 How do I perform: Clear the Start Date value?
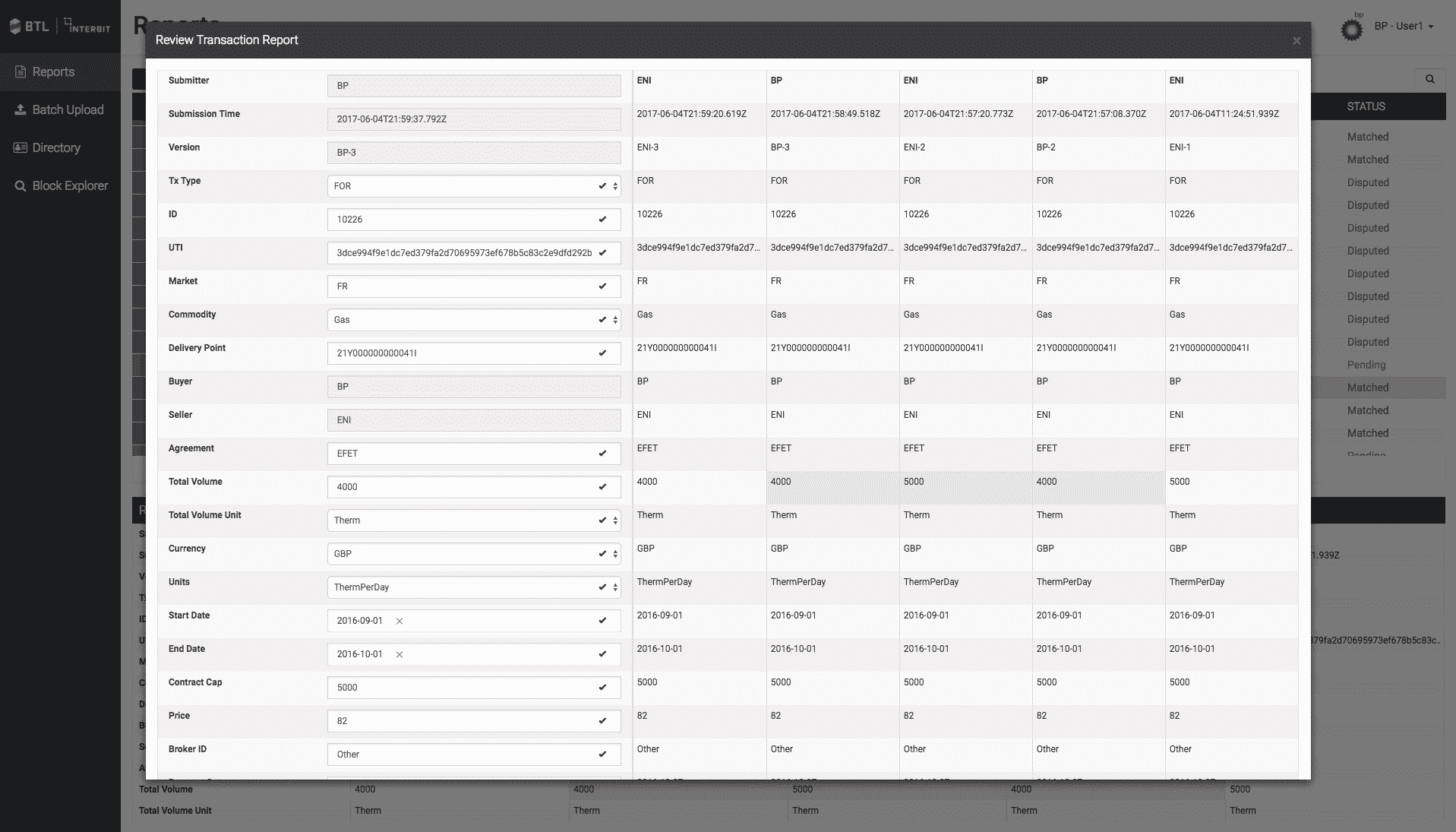pos(400,621)
